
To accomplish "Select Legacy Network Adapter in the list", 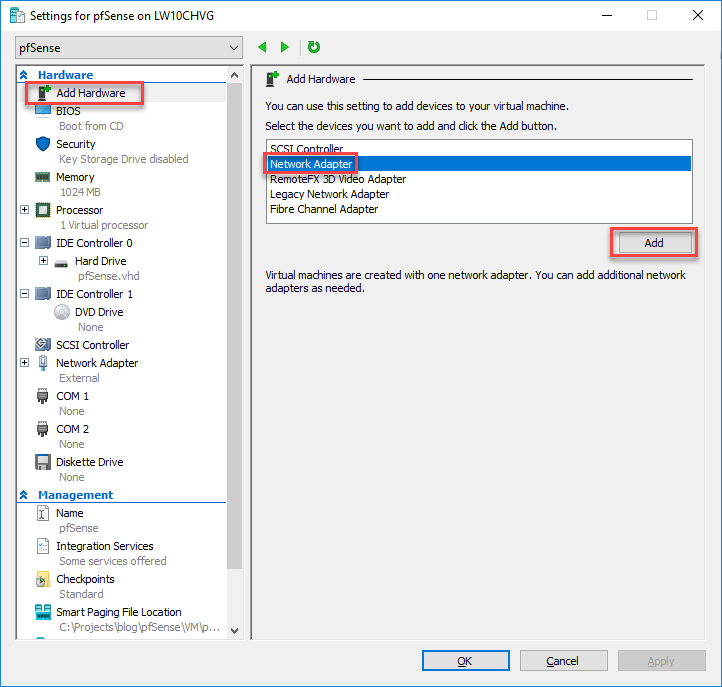I will [x=479, y=194].
